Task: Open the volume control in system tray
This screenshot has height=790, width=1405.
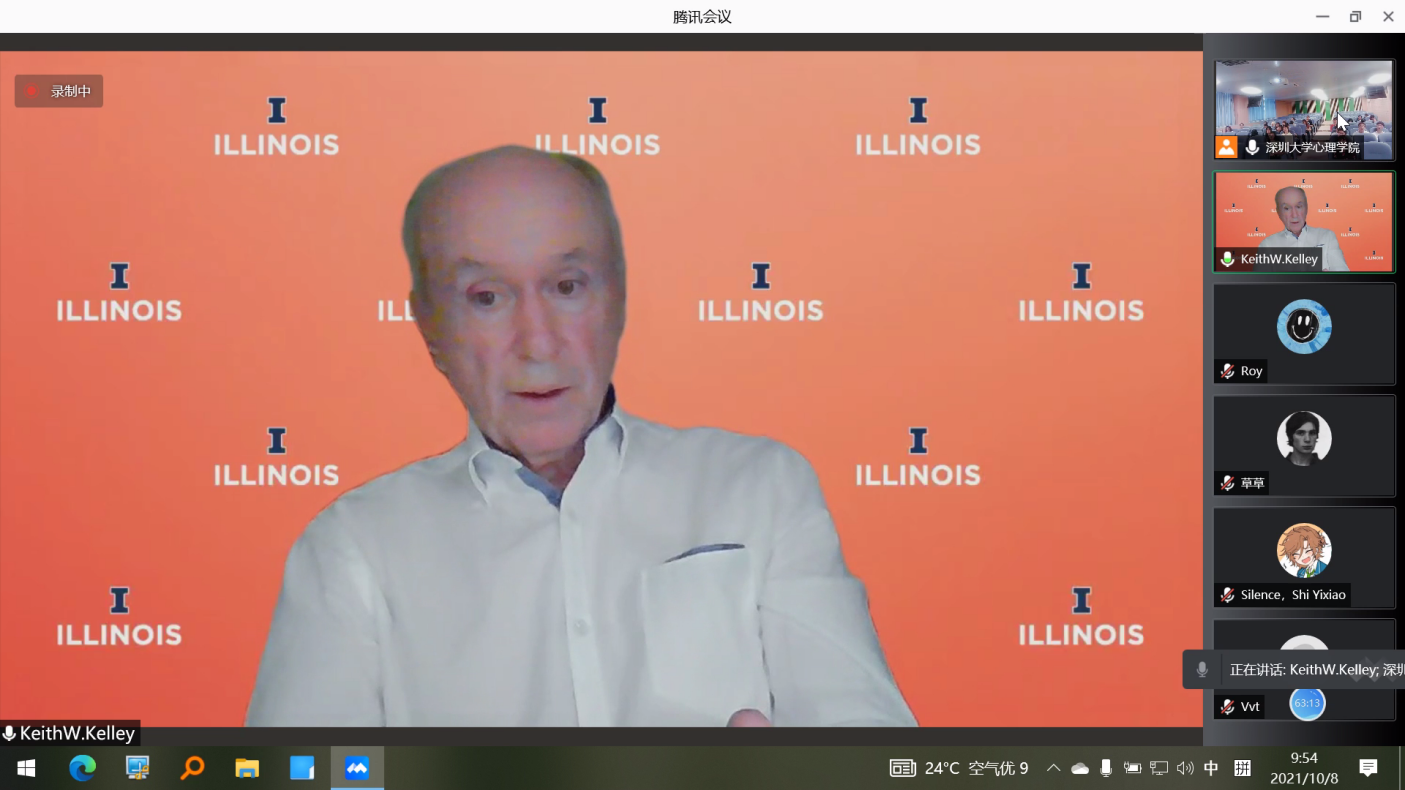Action: click(1185, 768)
